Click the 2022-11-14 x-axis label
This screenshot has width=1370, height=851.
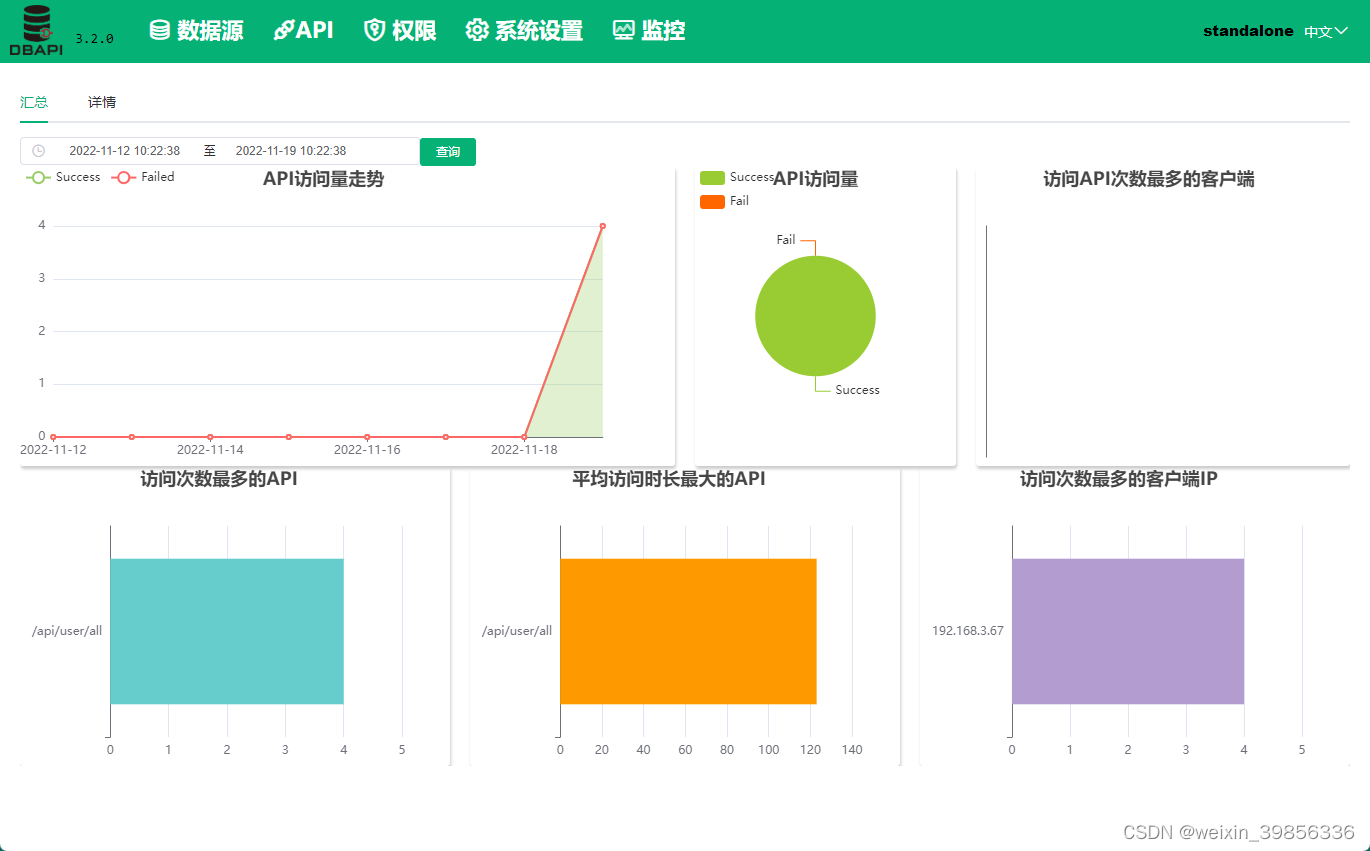[210, 450]
